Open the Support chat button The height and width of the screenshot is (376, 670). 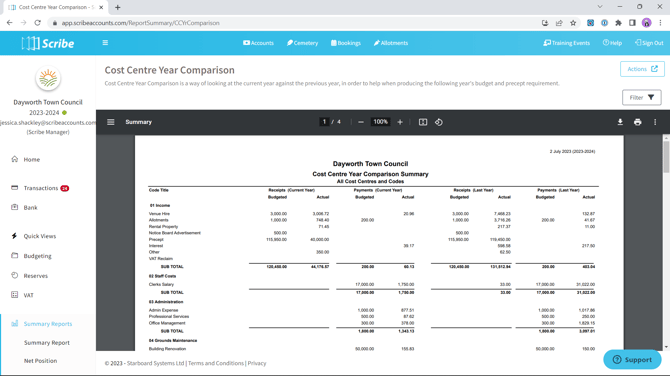pyautogui.click(x=632, y=360)
